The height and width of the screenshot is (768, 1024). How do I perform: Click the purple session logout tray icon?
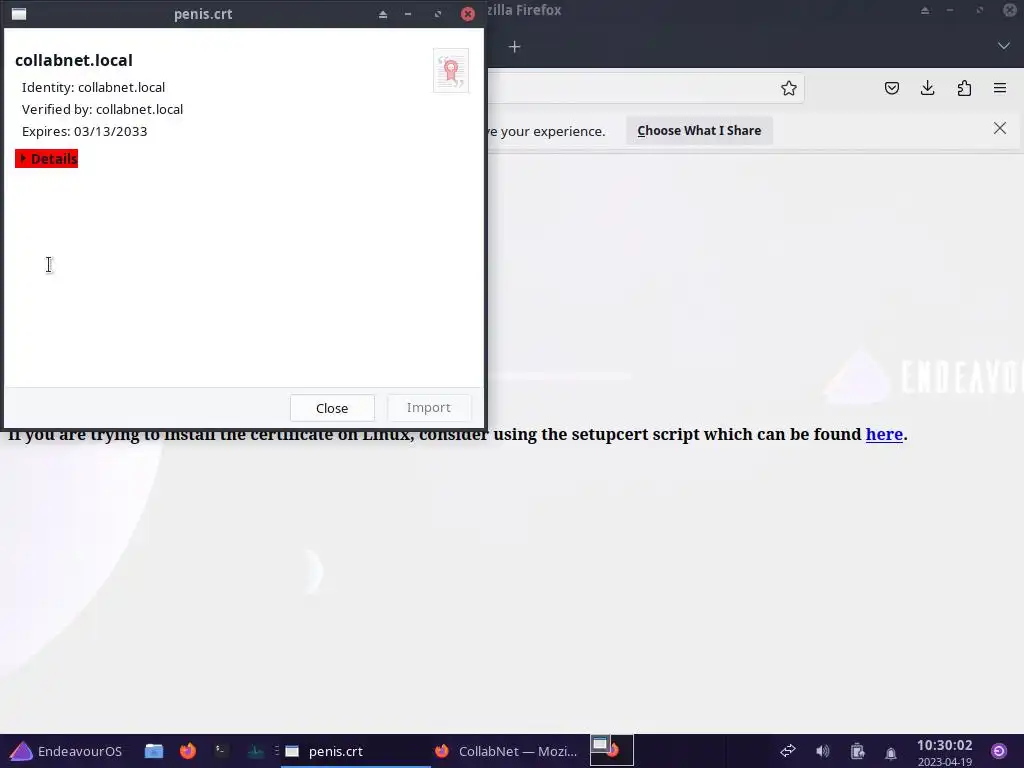click(999, 751)
